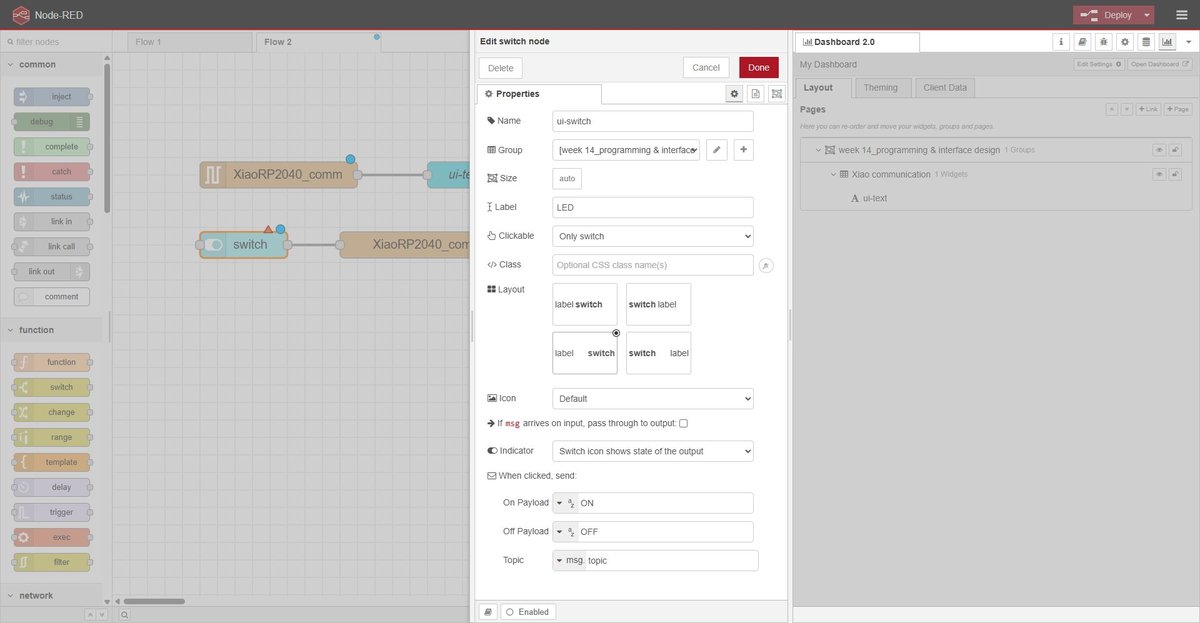Click the add Page button
This screenshot has width=1200, height=623.
point(1178,109)
